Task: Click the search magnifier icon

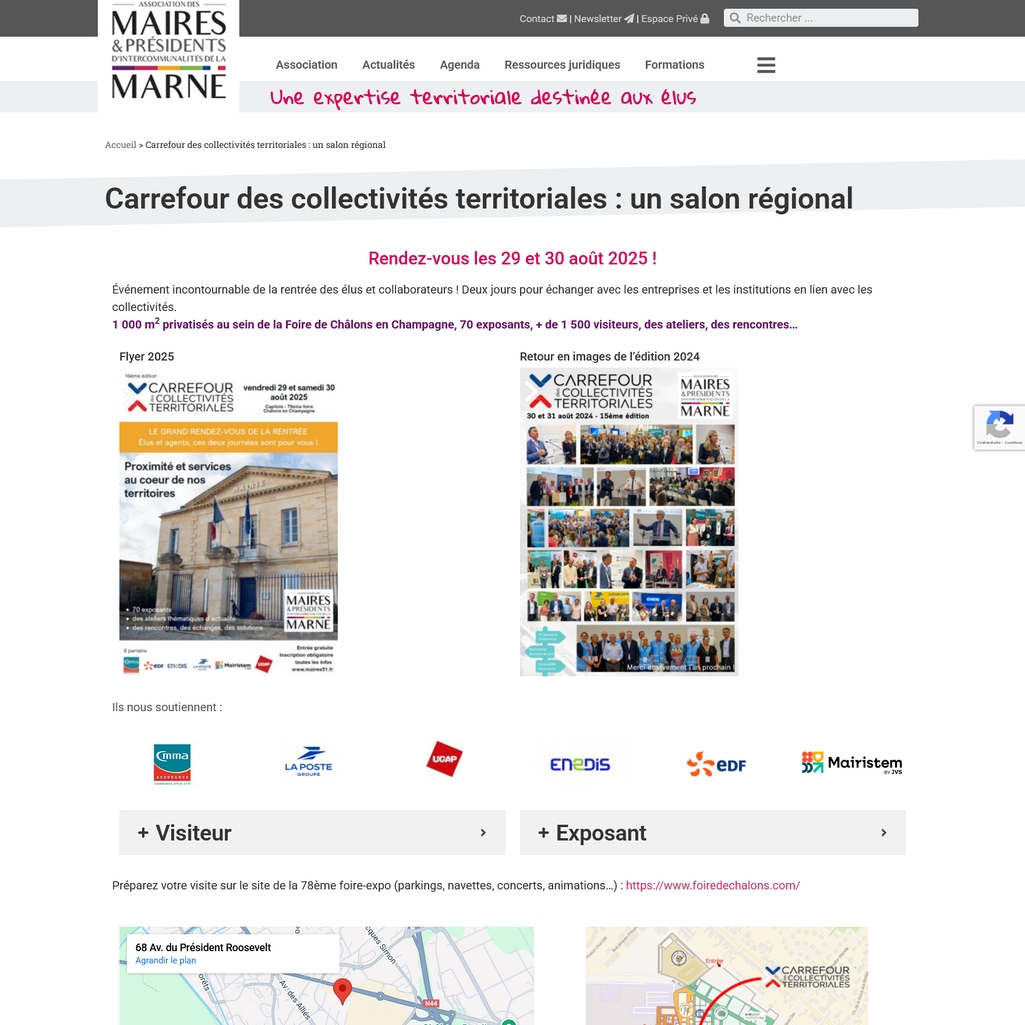Action: click(735, 18)
